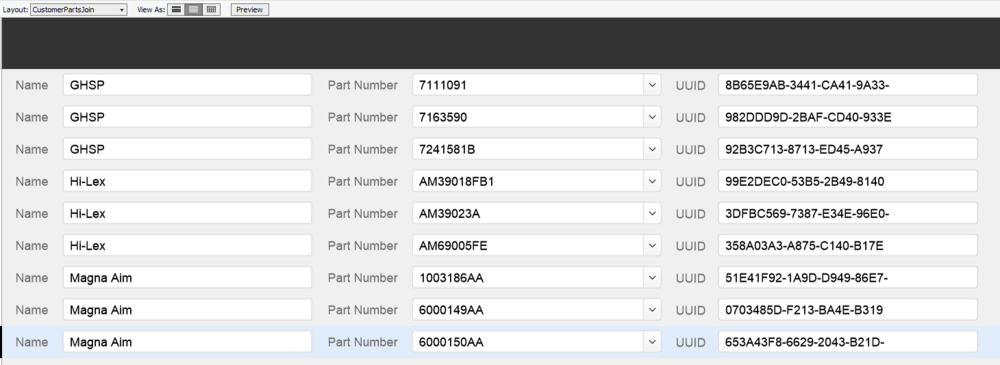This screenshot has height=365, width=1000.
Task: Click UUID field starting with 653A43F8
Action: coord(848,342)
